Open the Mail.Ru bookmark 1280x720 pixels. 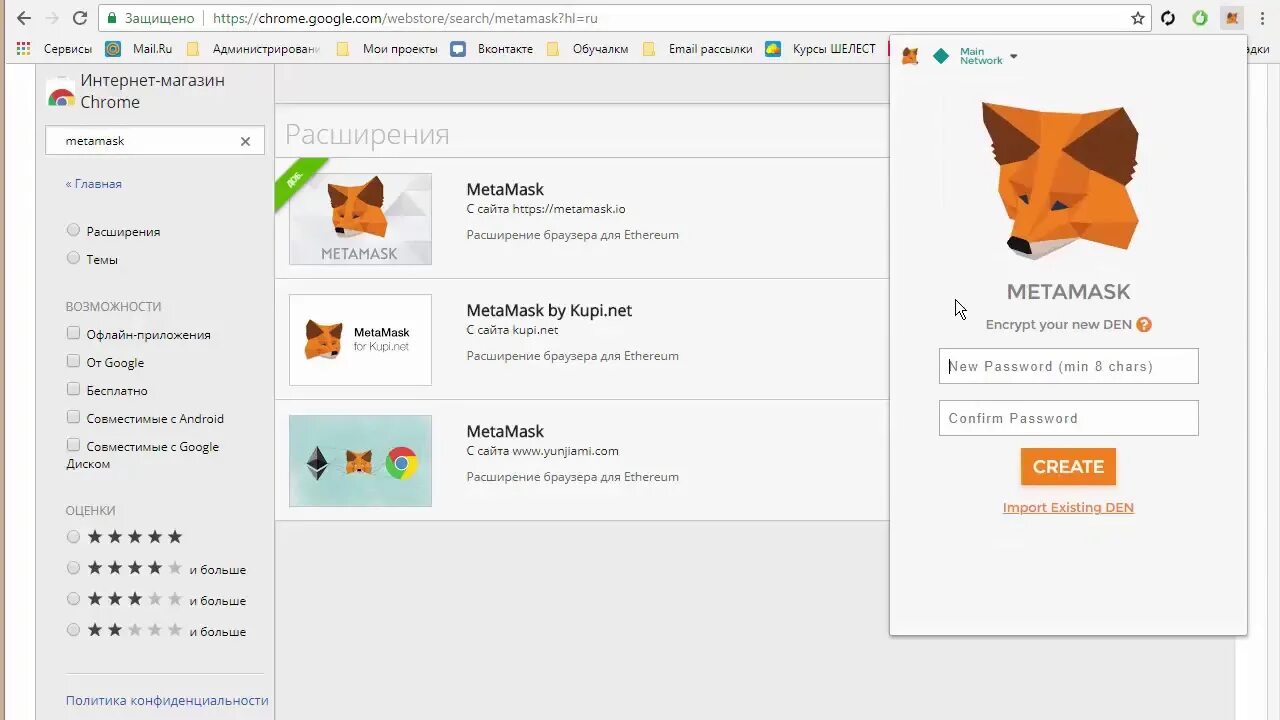pos(140,48)
